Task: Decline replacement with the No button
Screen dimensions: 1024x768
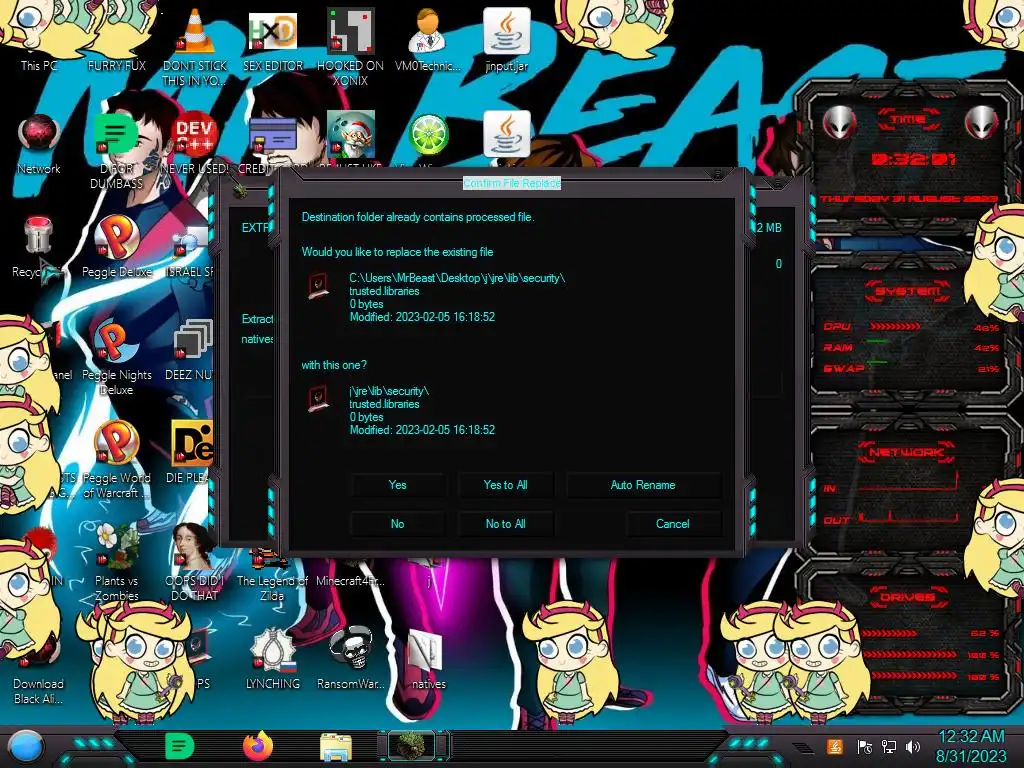Action: click(x=397, y=524)
